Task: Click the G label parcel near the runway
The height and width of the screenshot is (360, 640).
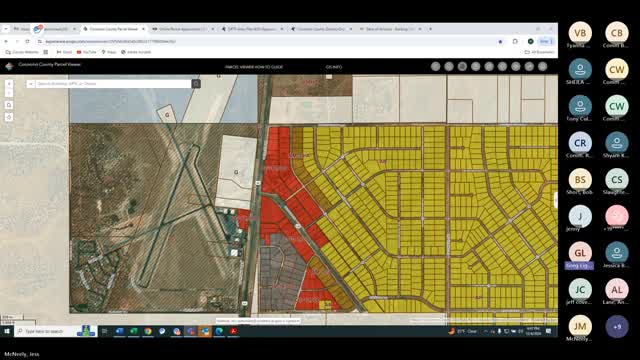Action: pyautogui.click(x=236, y=172)
